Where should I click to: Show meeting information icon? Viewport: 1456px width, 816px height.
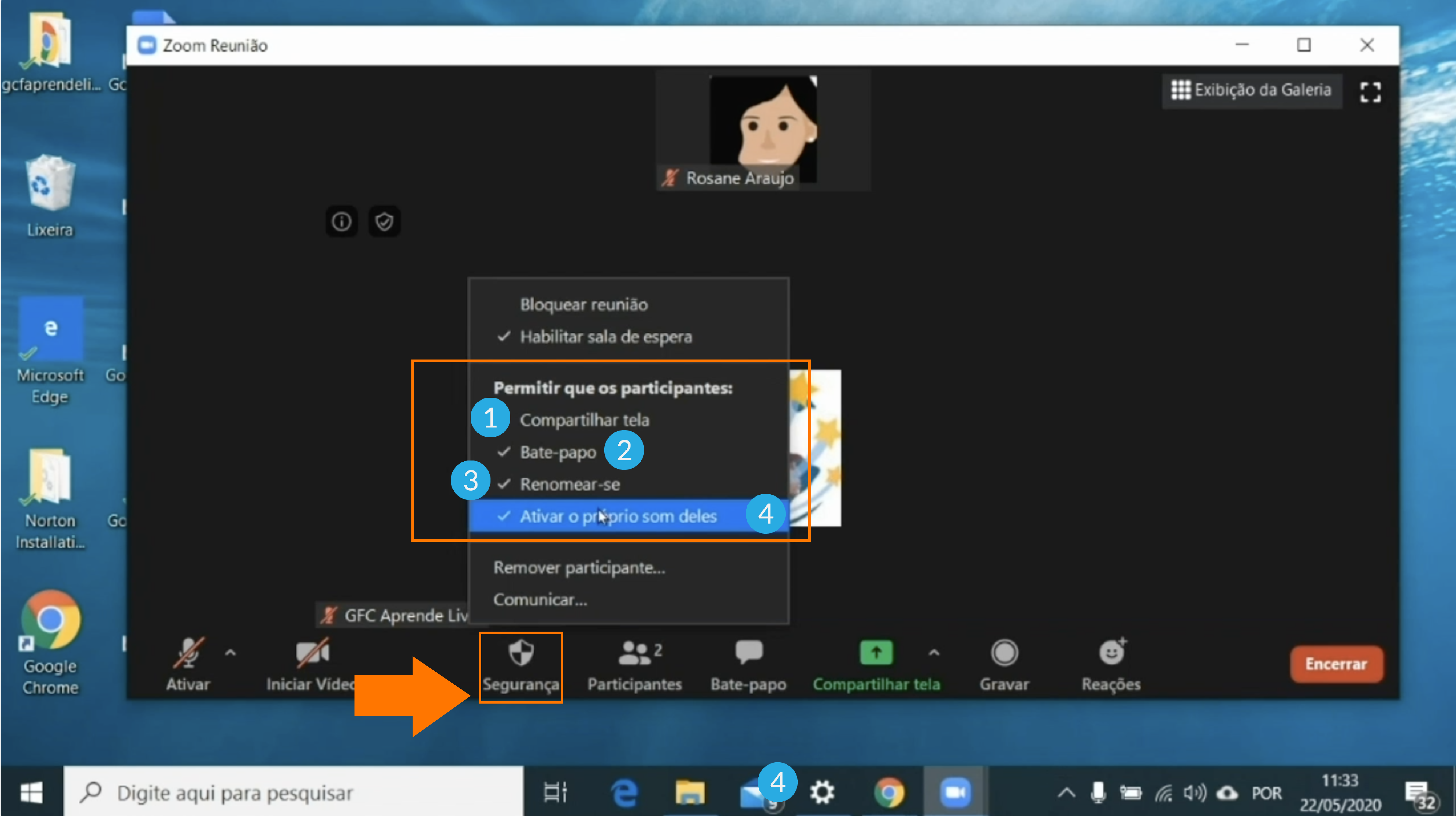point(341,221)
